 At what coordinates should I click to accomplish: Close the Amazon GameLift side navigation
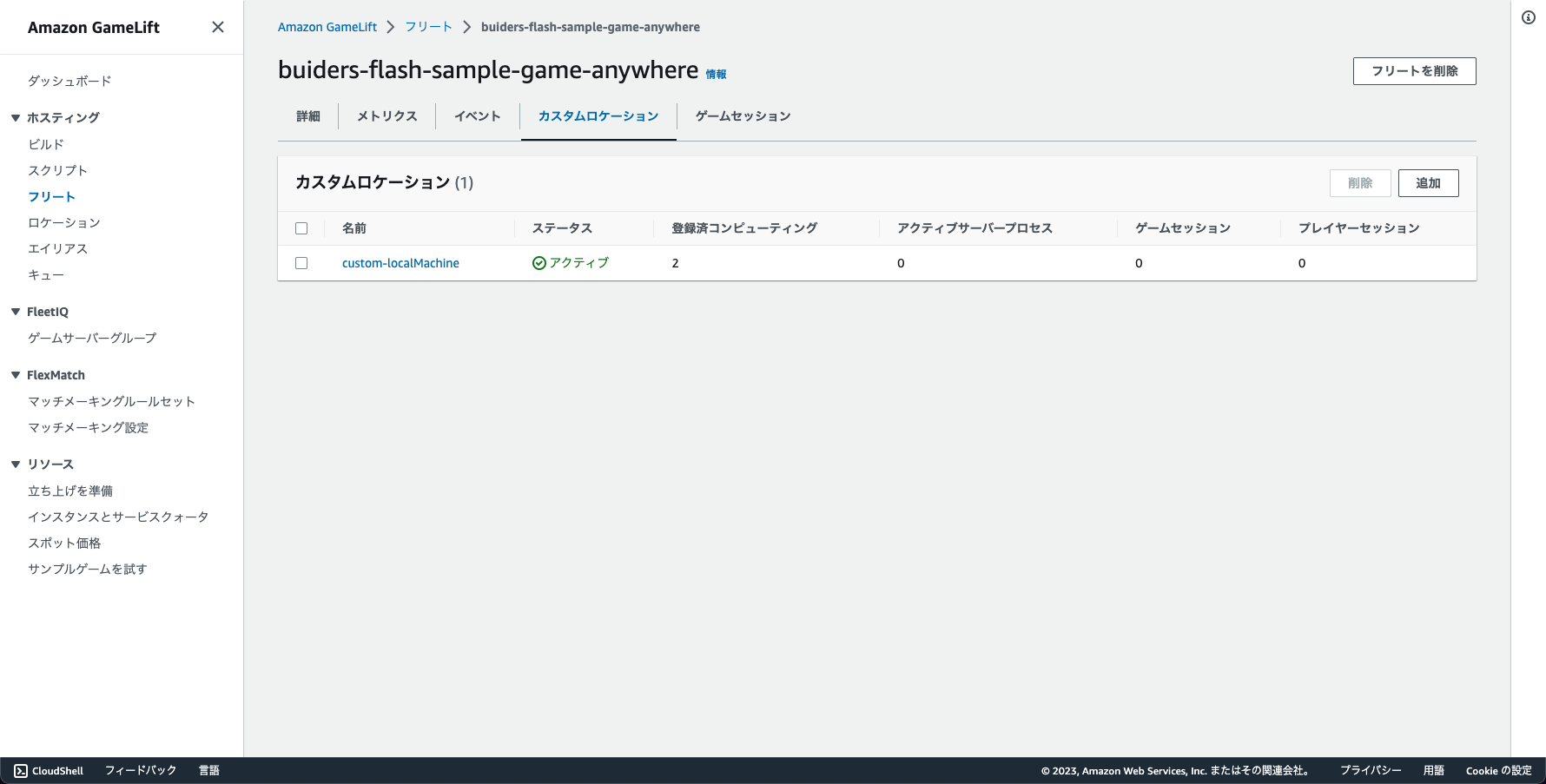(218, 27)
